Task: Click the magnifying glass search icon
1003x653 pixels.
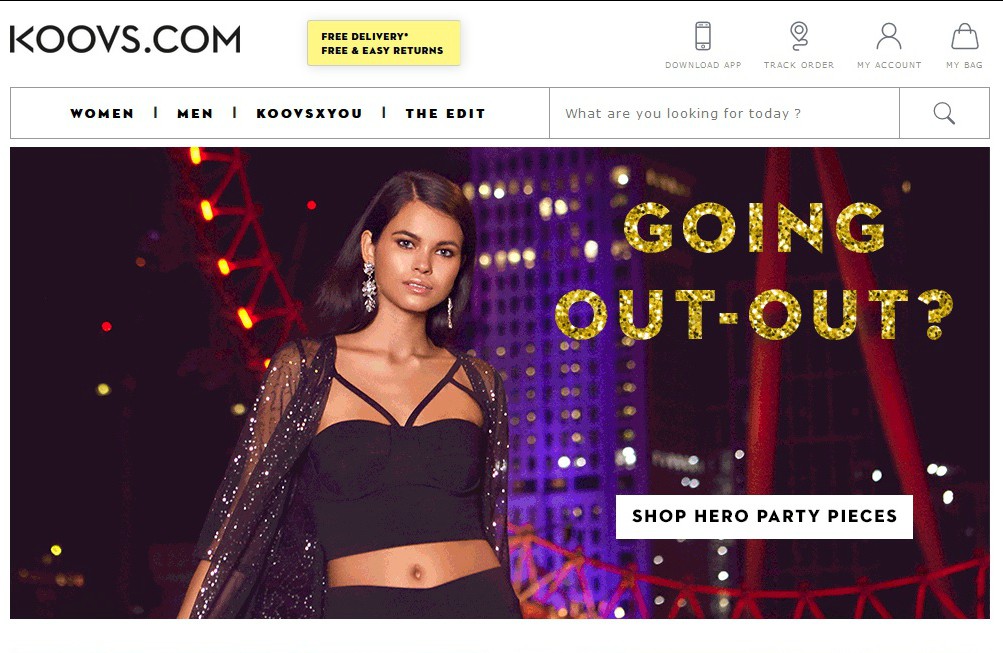Action: tap(944, 113)
